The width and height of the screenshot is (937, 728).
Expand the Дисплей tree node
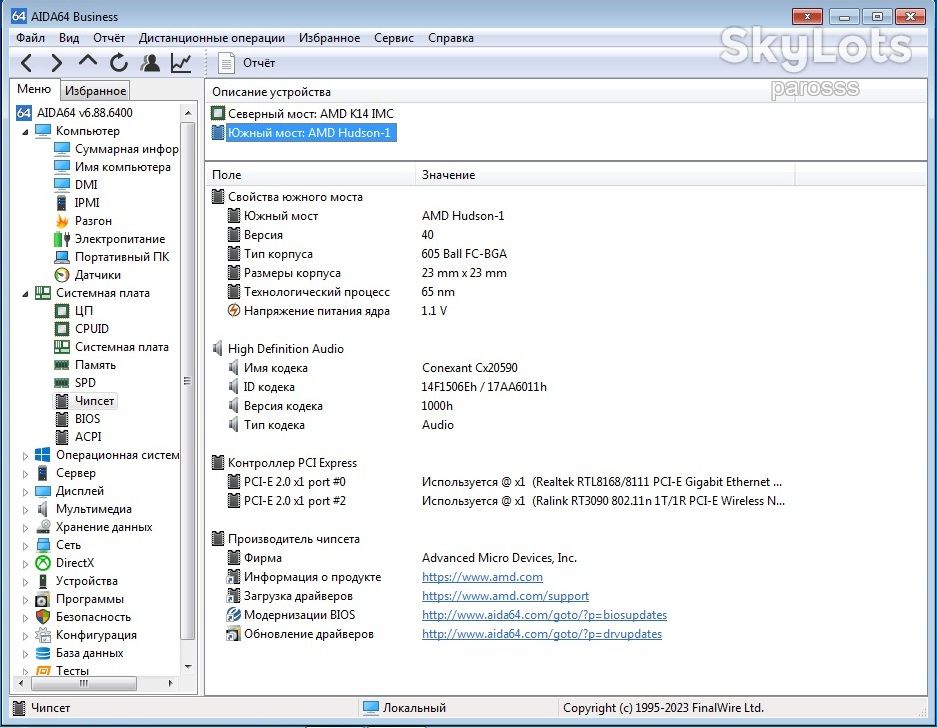click(25, 492)
